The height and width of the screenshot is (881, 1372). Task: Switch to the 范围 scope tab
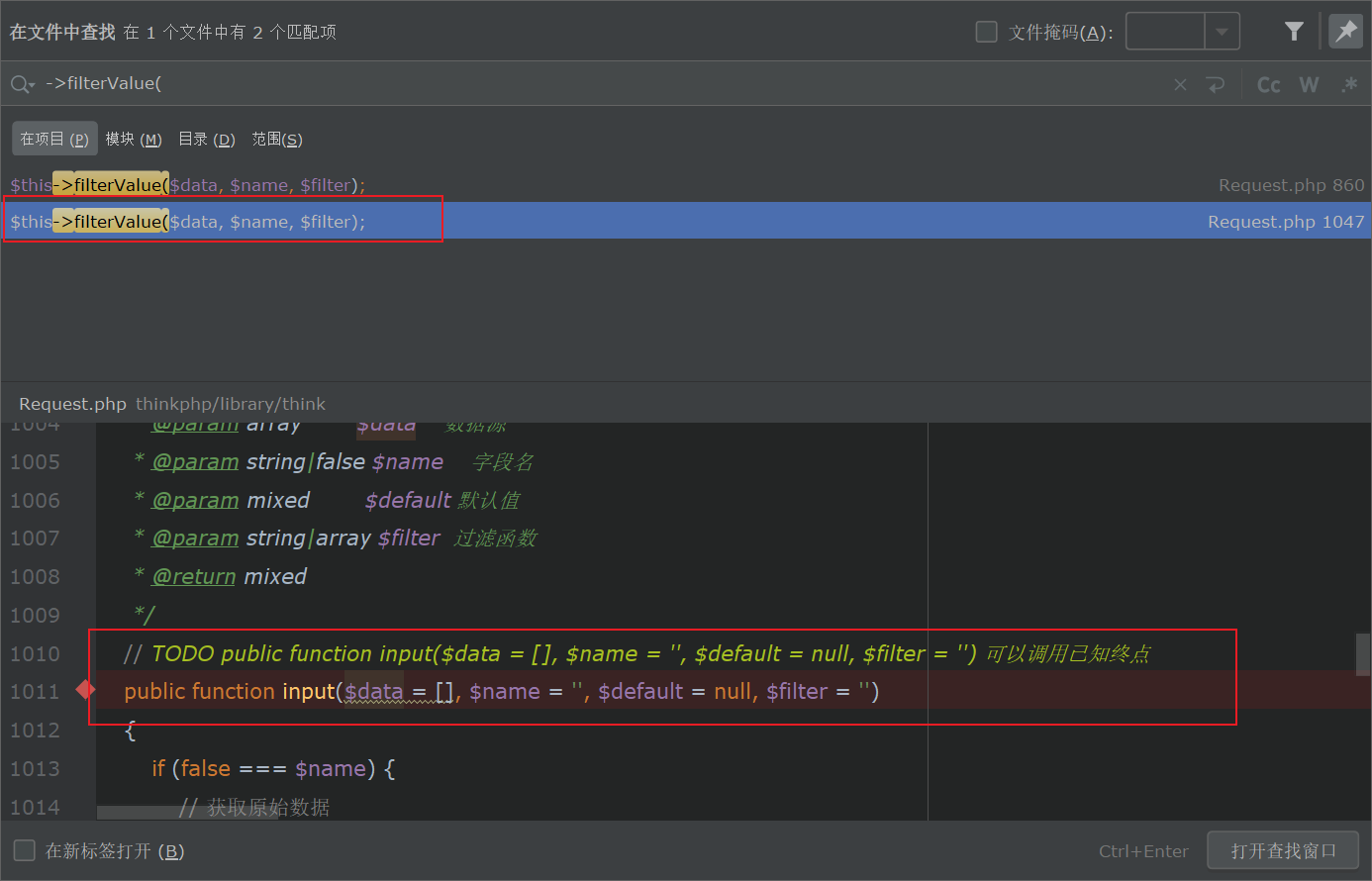[277, 140]
